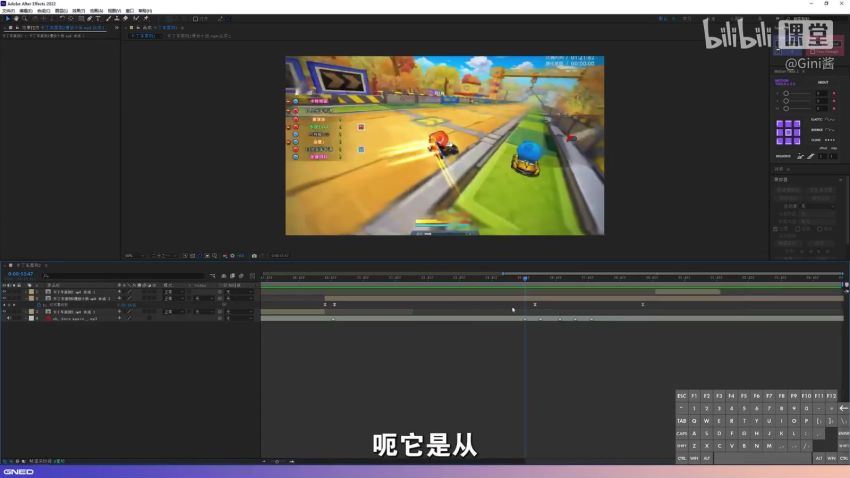850x478 pixels.
Task: Select the Rotation tool
Action: click(62, 18)
